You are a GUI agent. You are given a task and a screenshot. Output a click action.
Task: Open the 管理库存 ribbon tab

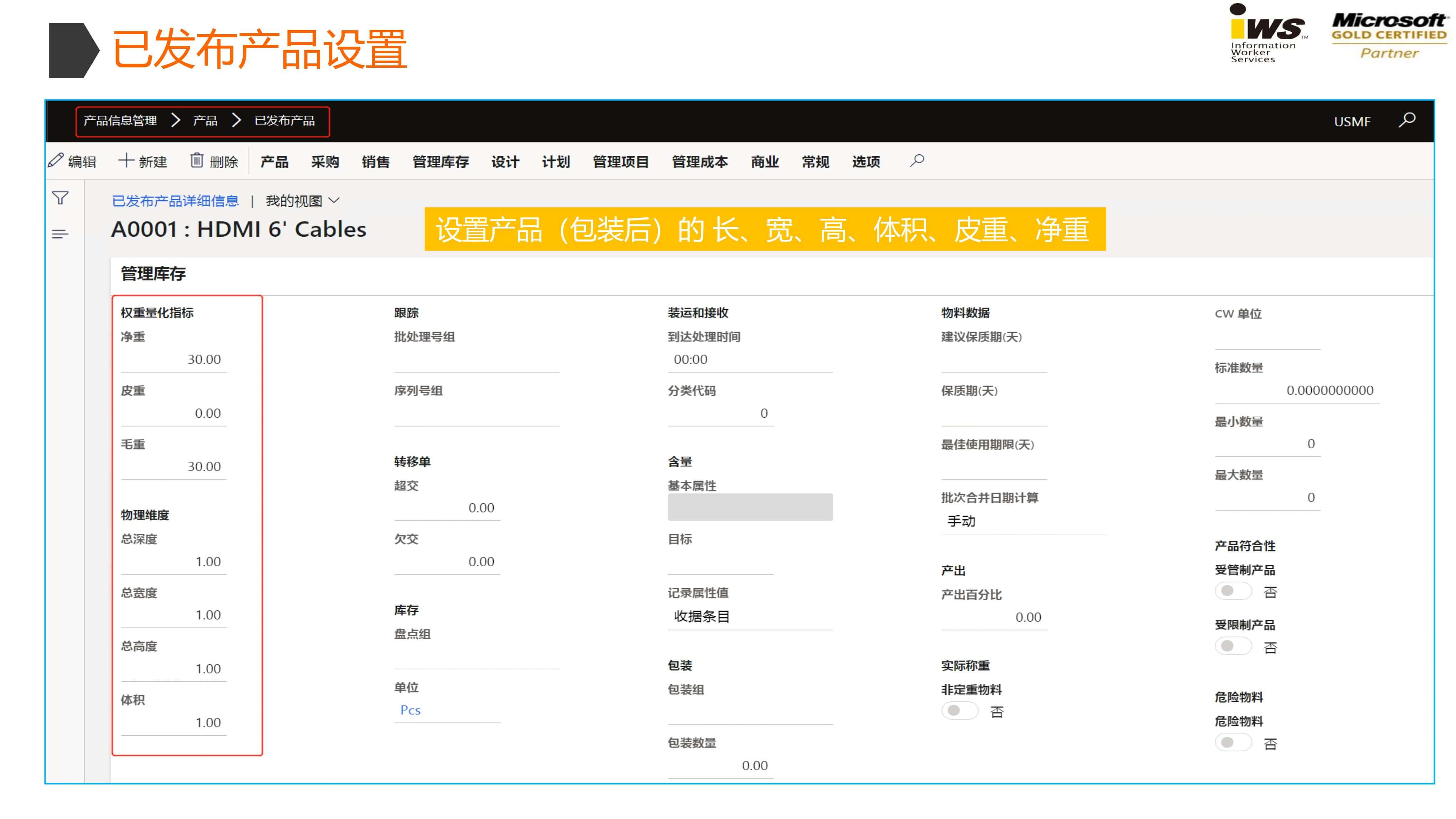tap(440, 162)
